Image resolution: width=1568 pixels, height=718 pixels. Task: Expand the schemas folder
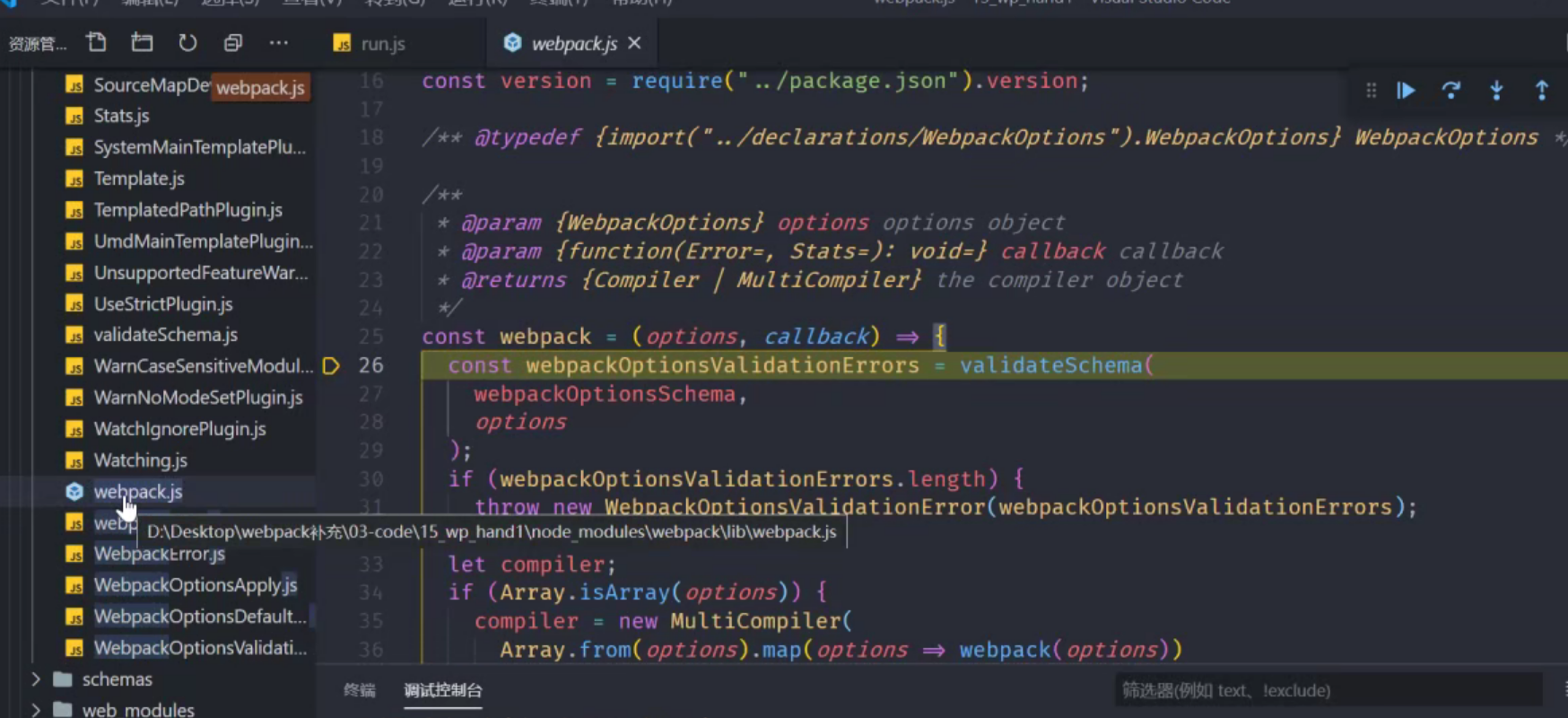click(x=36, y=679)
